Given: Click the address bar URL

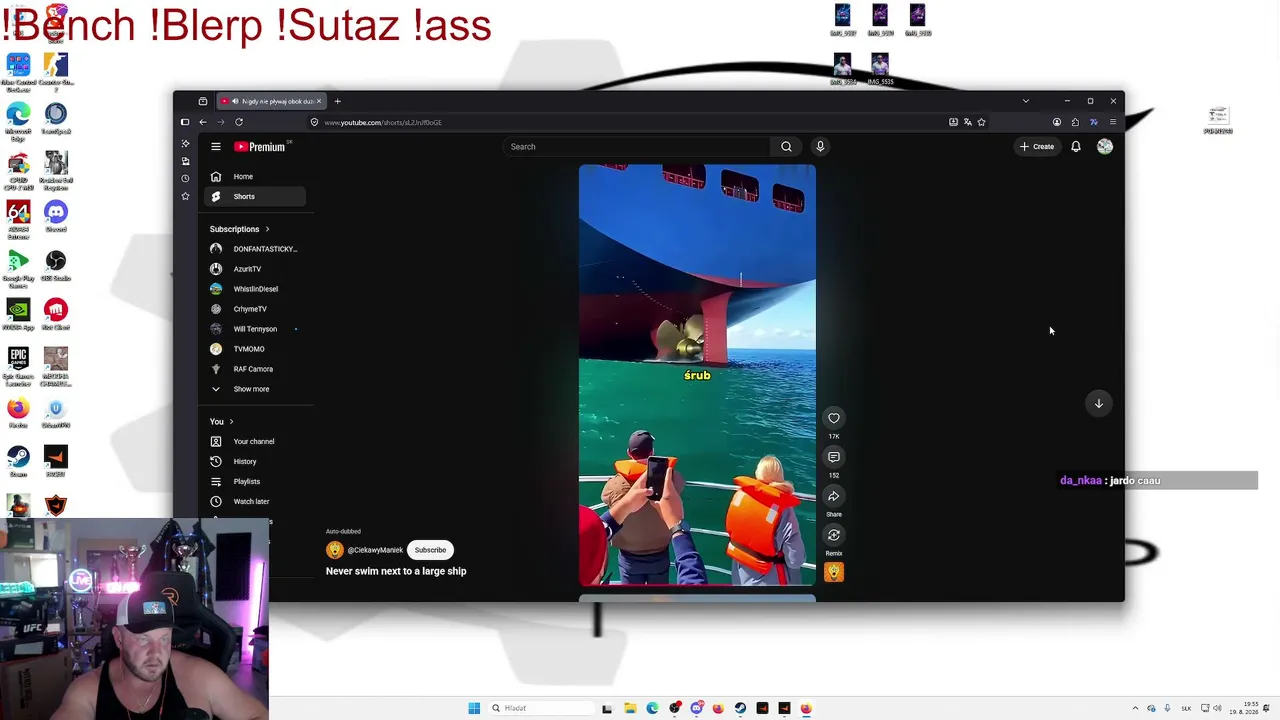Looking at the screenshot, I should click(x=383, y=122).
